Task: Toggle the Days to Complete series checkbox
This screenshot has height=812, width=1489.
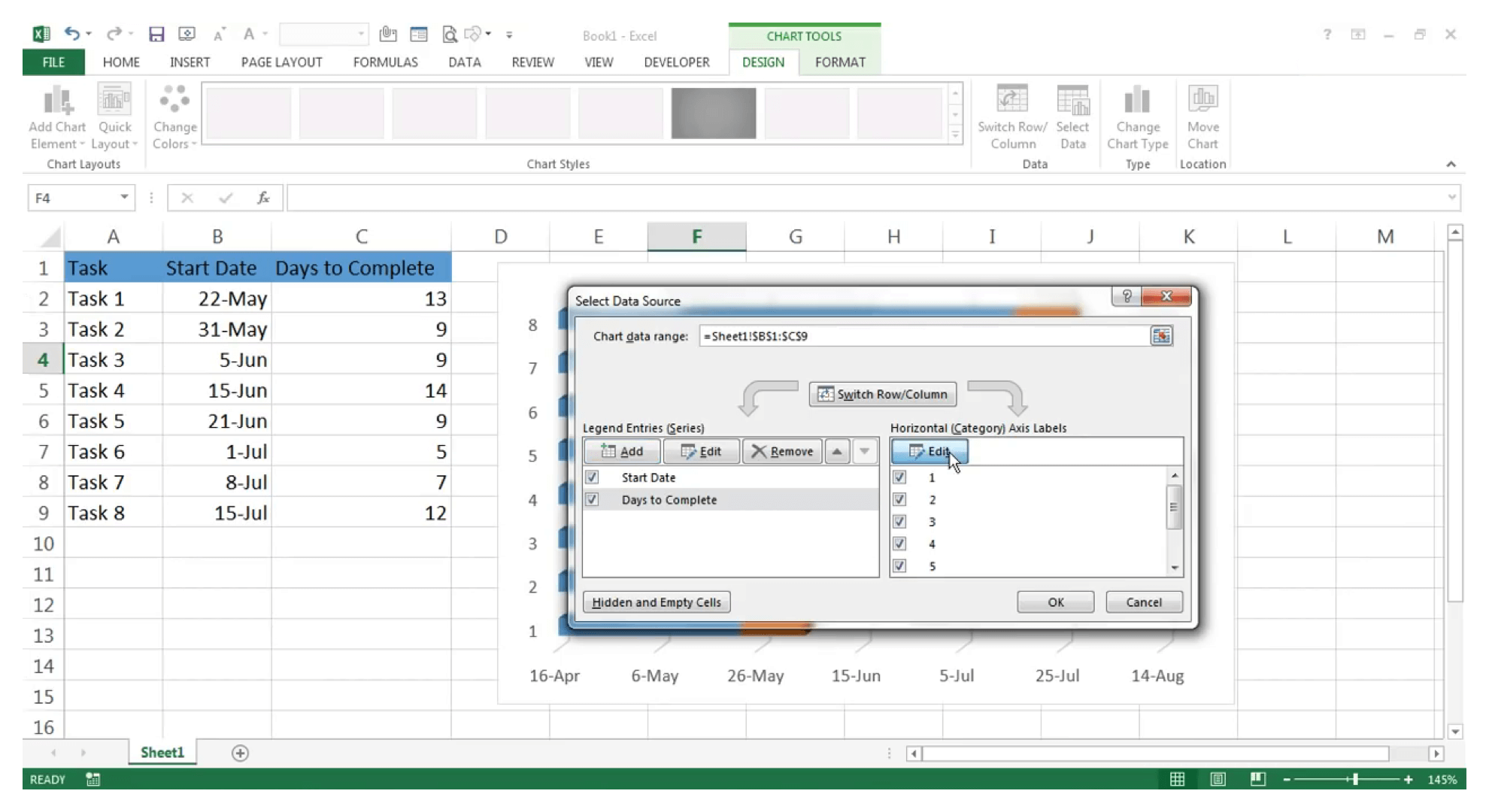Action: (x=591, y=499)
